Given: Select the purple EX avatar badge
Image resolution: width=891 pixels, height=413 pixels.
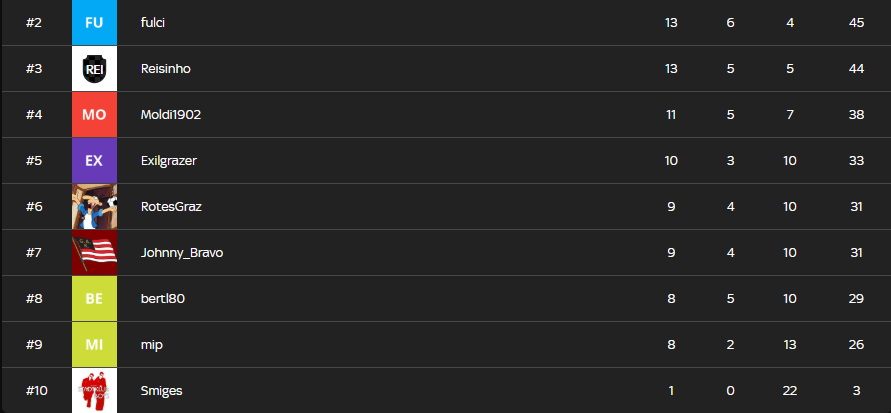Looking at the screenshot, I should 94,161.
